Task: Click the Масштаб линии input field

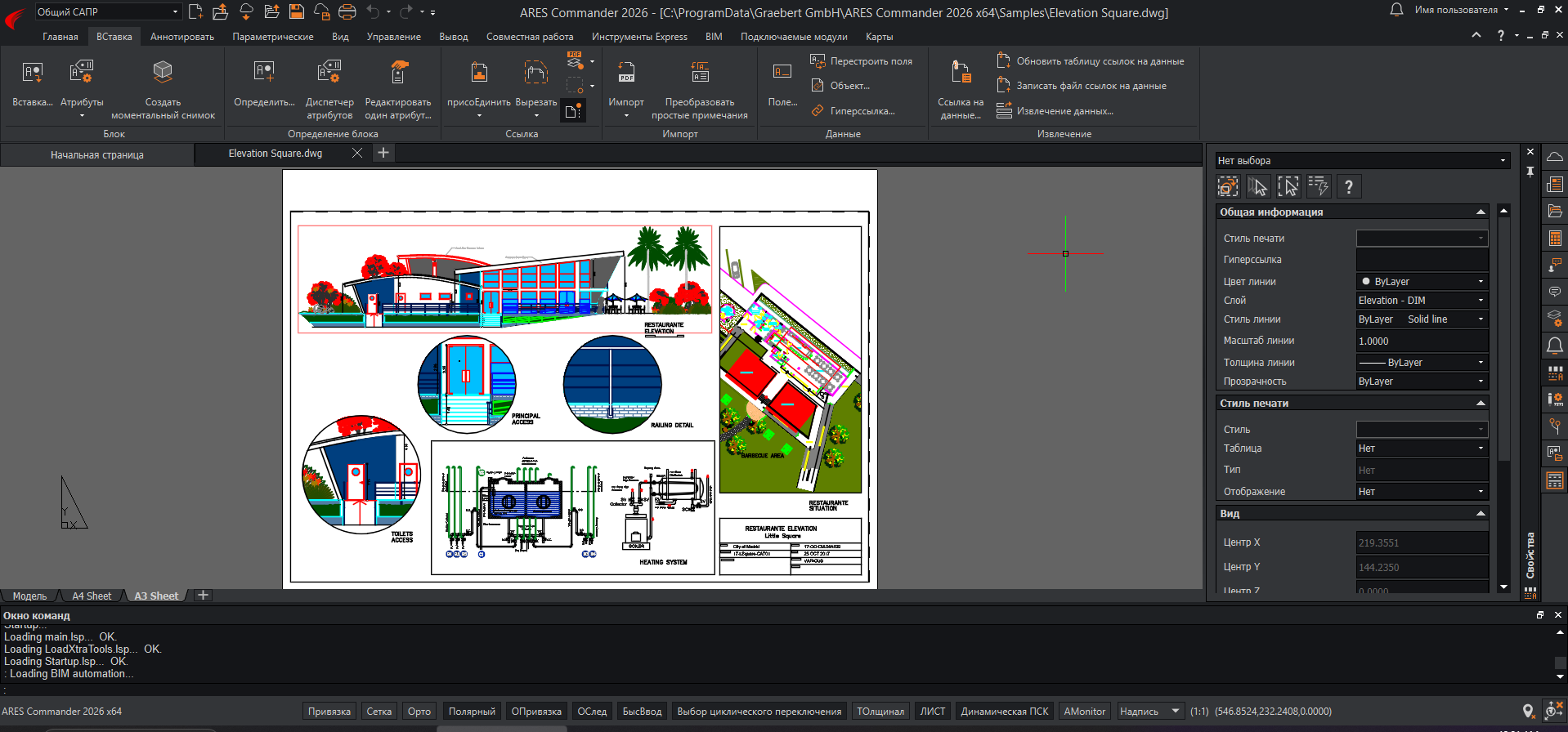Action: (1421, 341)
